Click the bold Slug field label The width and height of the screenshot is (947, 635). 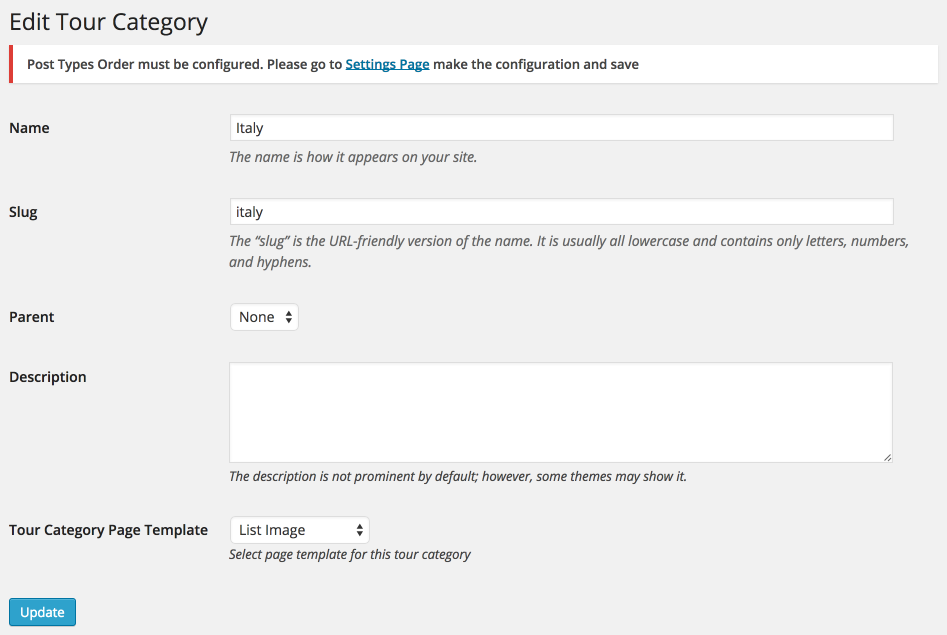[x=23, y=212]
